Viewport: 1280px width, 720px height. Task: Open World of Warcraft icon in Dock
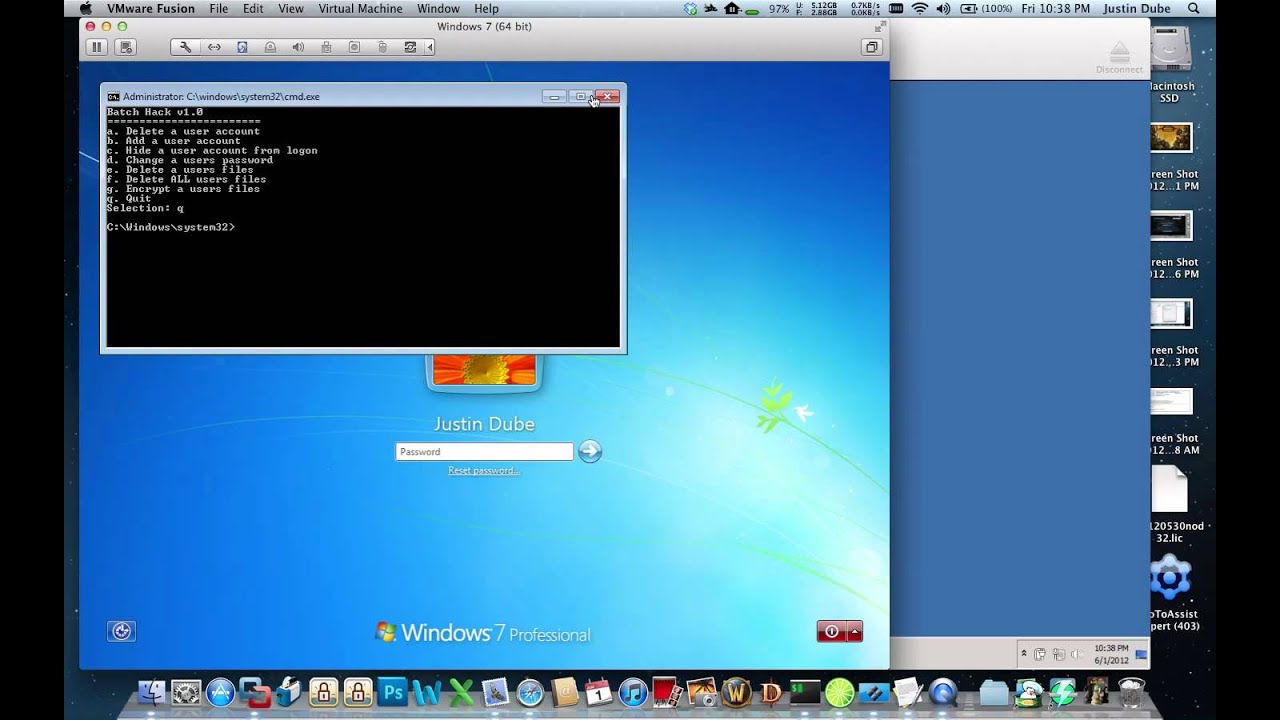(736, 692)
